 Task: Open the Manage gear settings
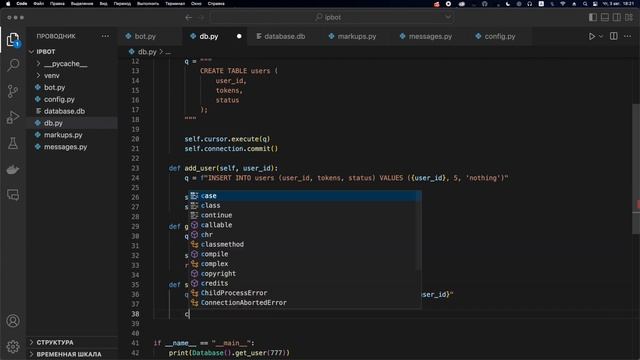click(x=13, y=347)
